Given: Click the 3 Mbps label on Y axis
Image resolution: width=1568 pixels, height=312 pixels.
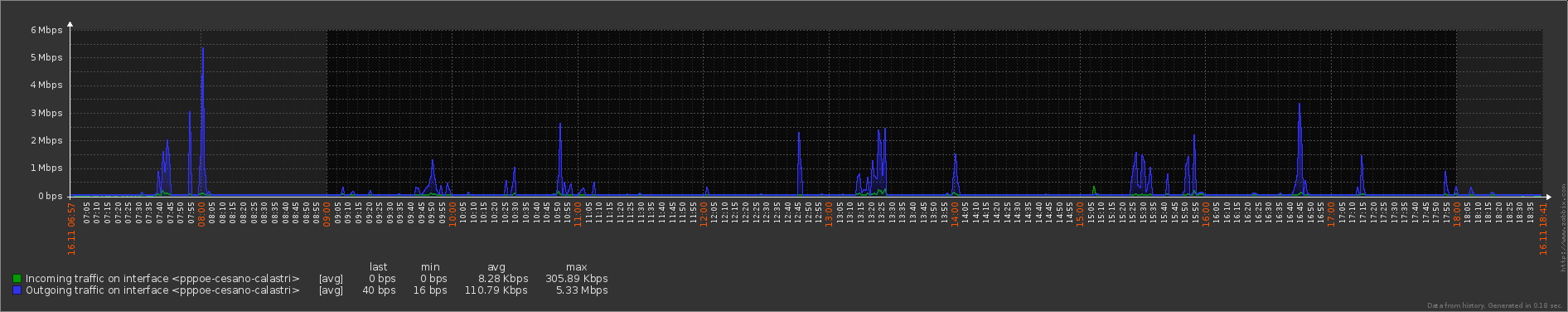Looking at the screenshot, I should [x=46, y=113].
